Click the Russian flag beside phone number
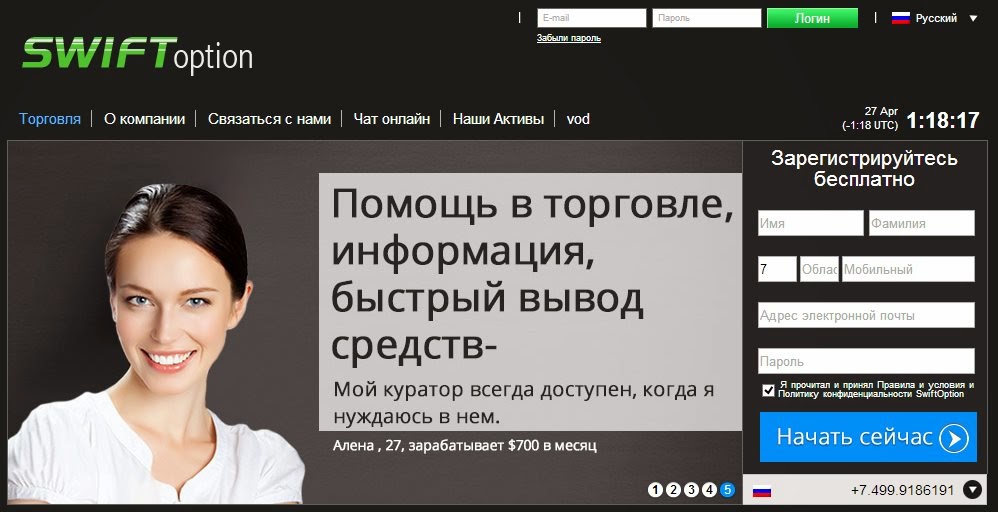Screen dimensions: 998x512 pos(762,491)
